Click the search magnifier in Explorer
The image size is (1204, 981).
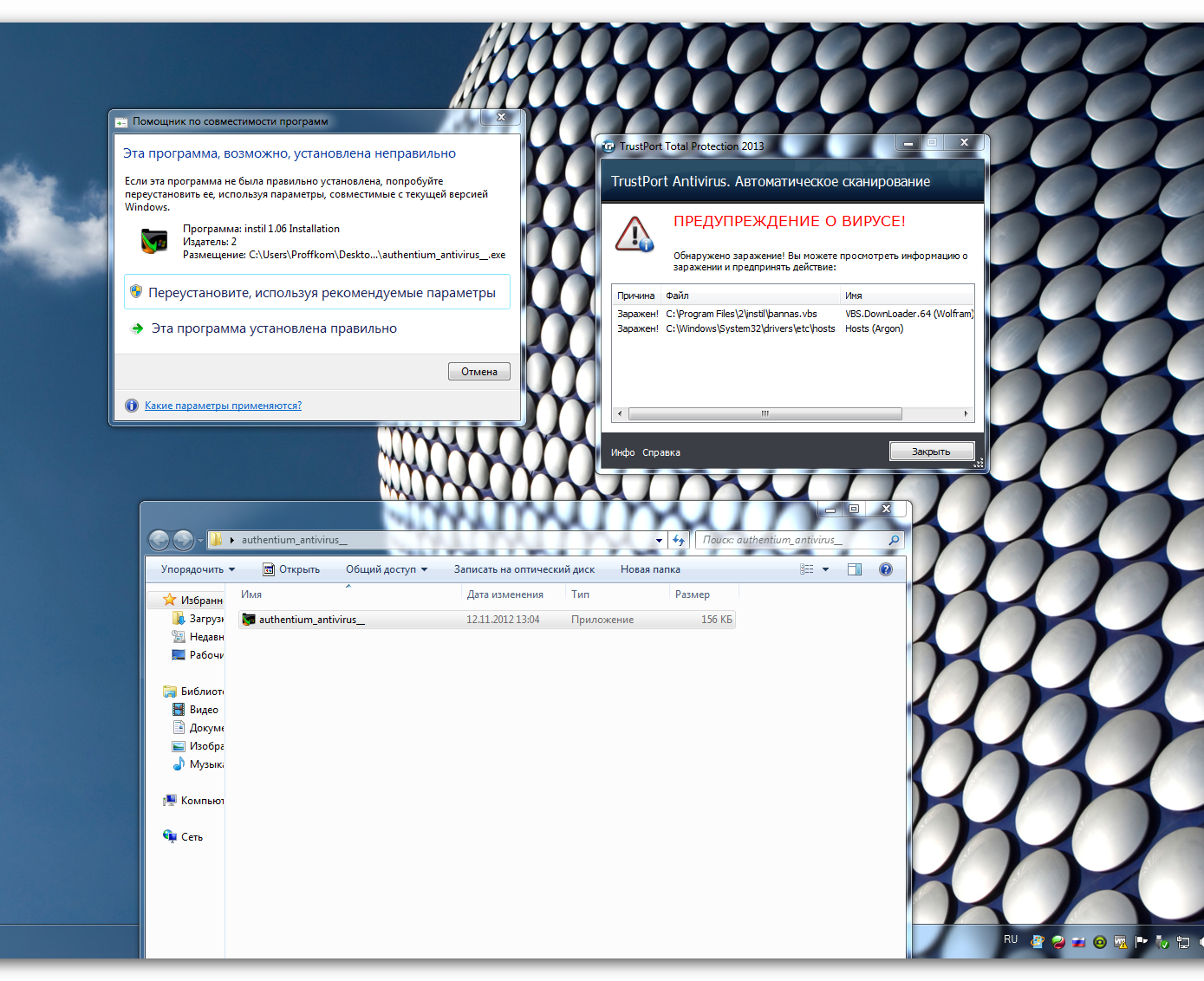[894, 540]
